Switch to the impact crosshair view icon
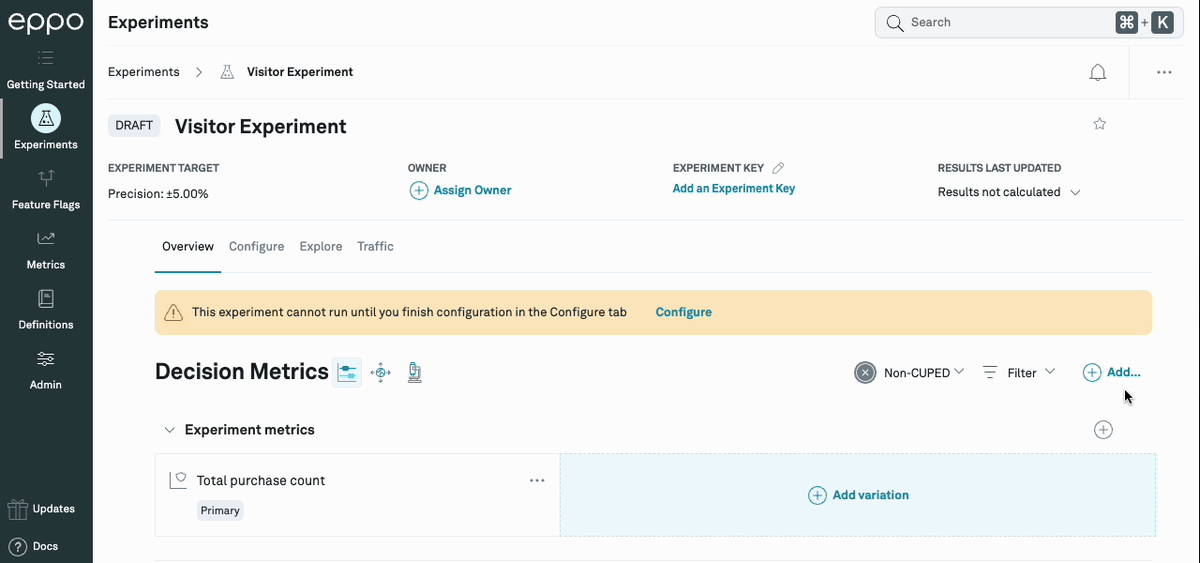This screenshot has width=1200, height=563. (x=380, y=373)
